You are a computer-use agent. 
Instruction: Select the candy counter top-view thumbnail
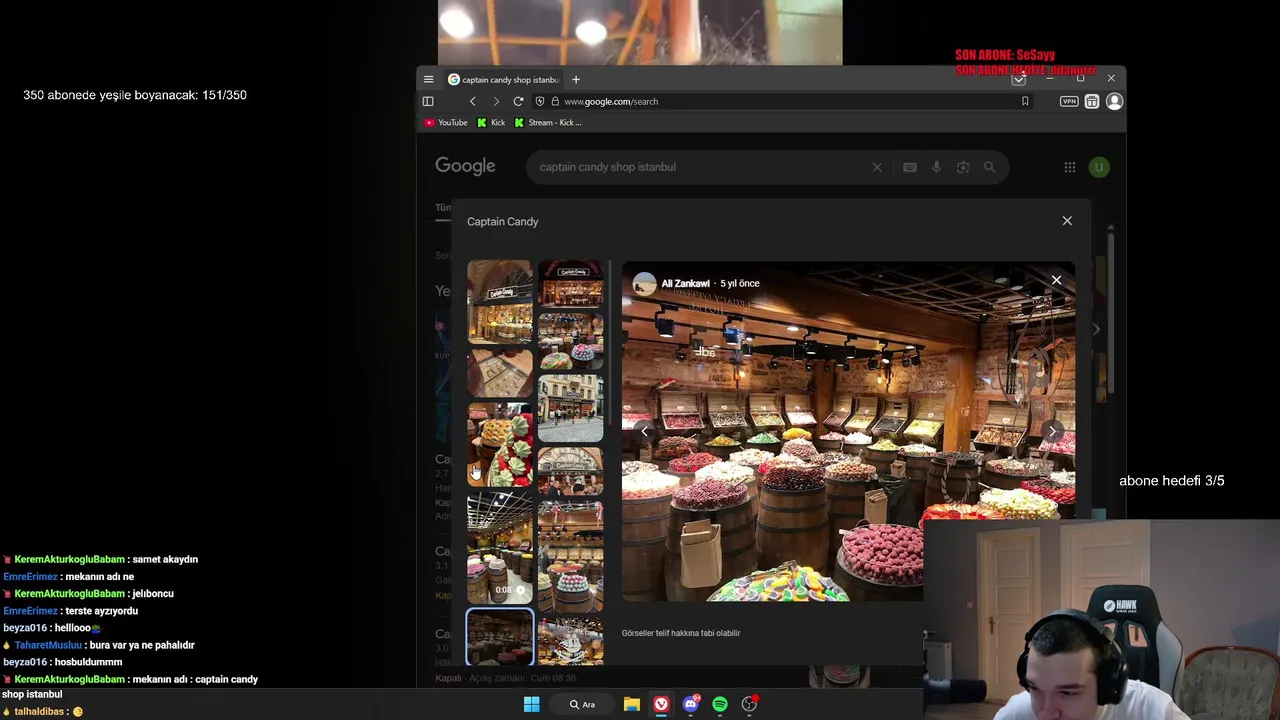tap(500, 372)
